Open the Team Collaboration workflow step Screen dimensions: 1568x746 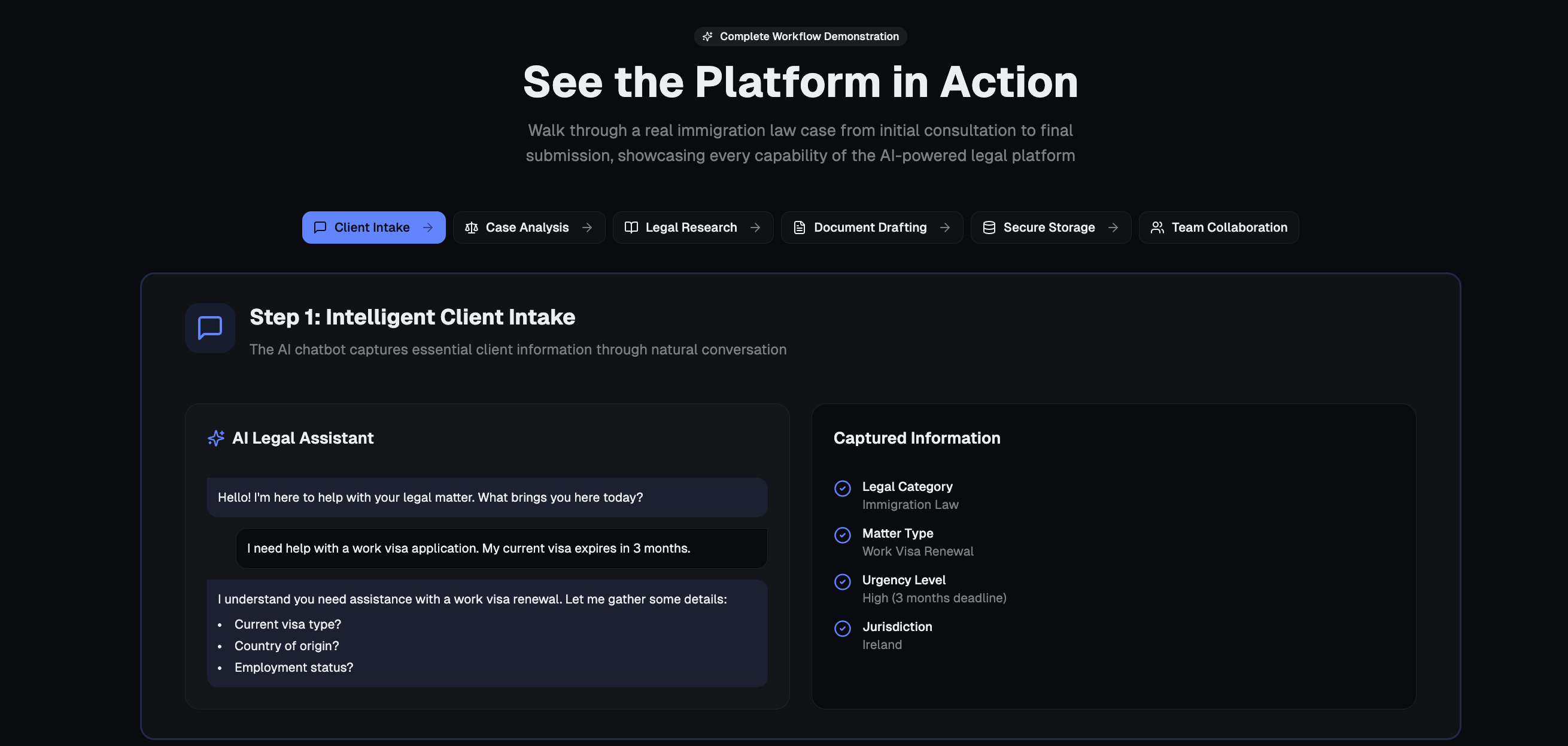point(1218,227)
